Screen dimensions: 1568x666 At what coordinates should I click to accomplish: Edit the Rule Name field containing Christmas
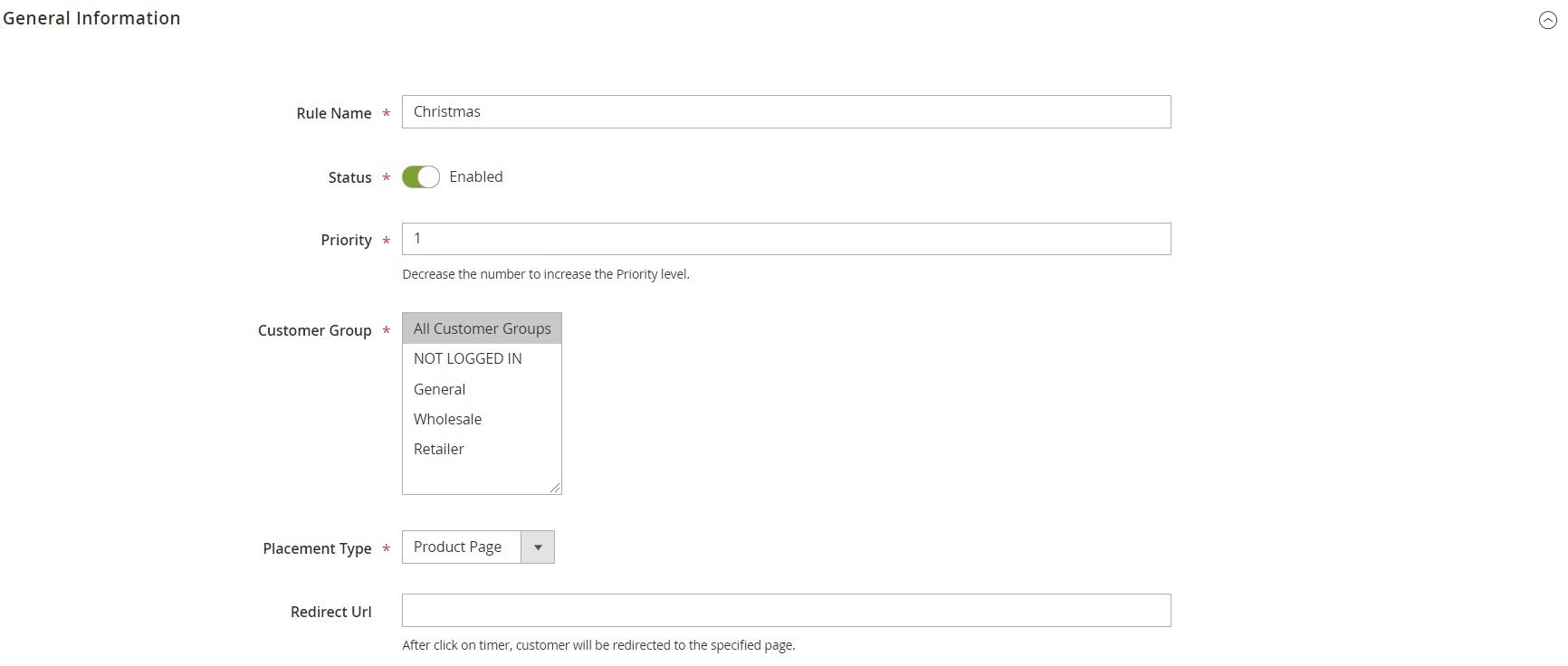786,111
